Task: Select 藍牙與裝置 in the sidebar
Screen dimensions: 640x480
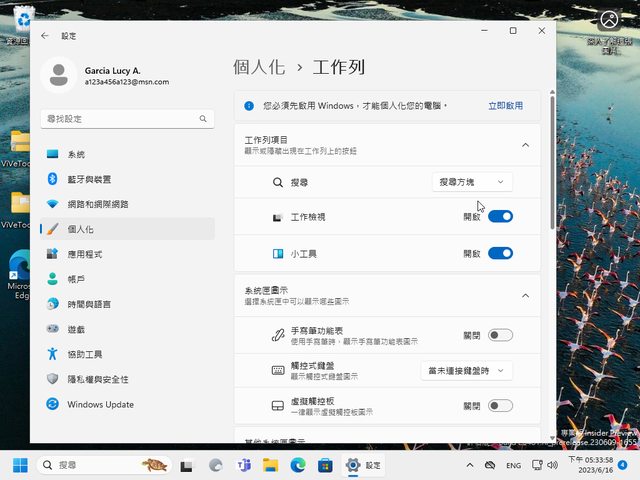Action: point(89,179)
